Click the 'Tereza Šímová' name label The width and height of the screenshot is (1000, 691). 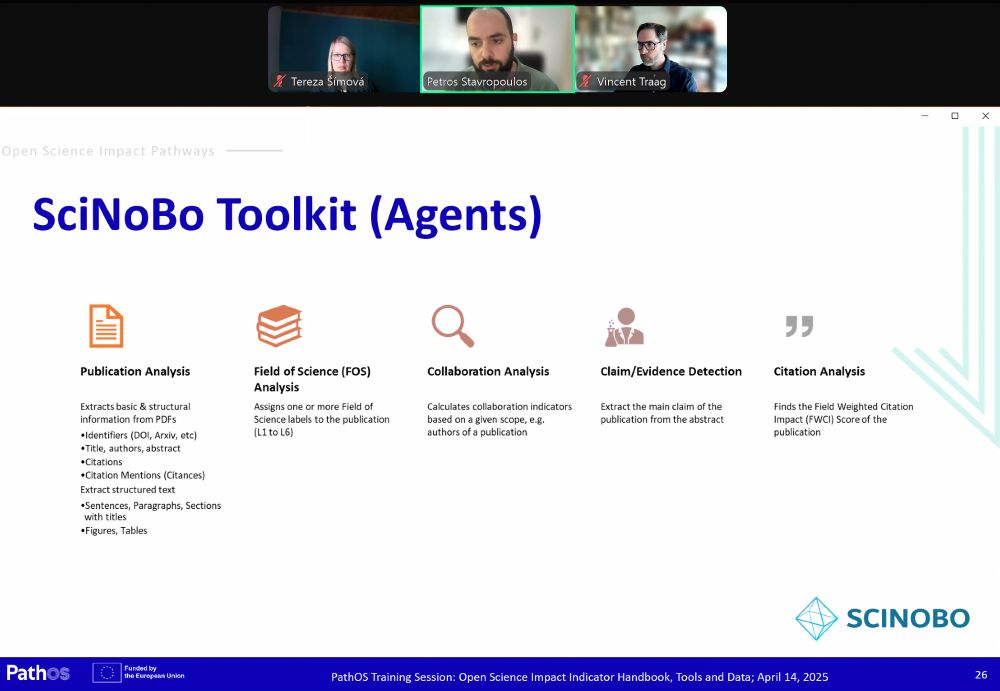click(x=327, y=82)
